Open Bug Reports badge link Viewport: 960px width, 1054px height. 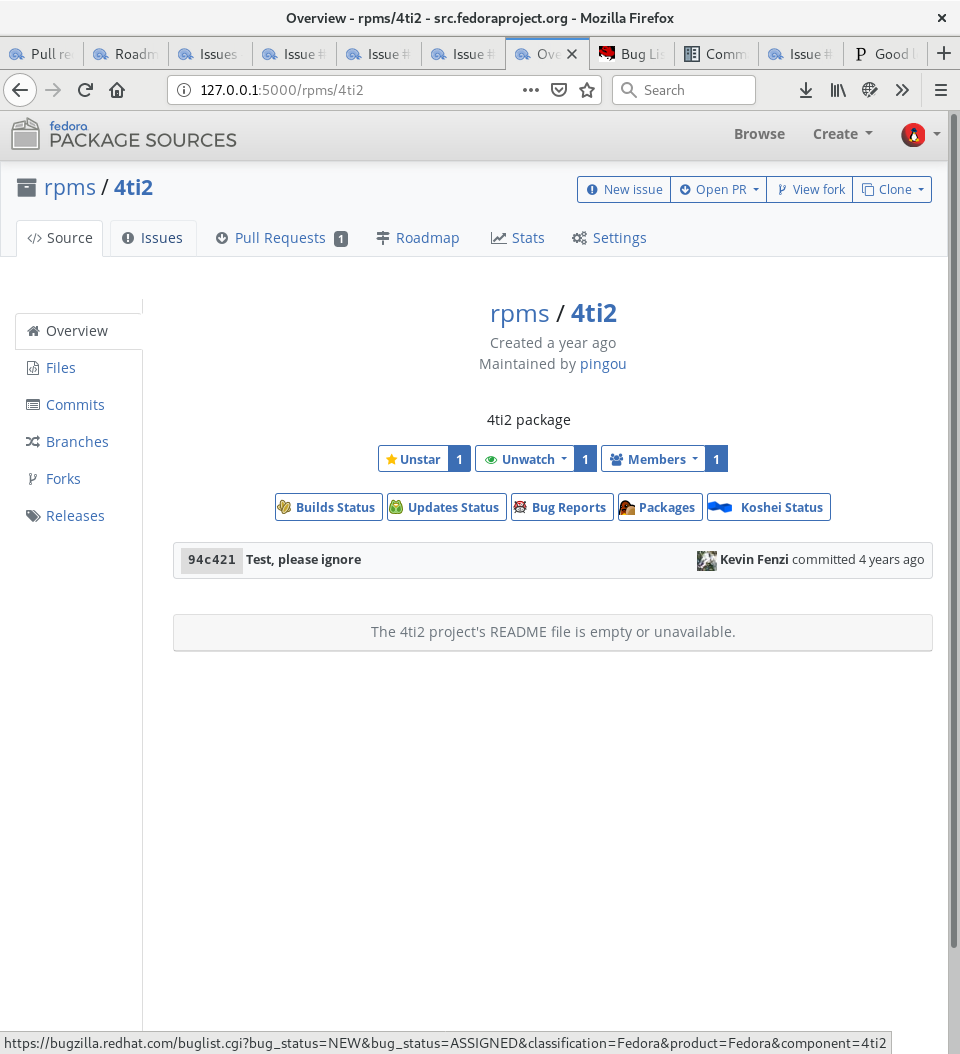[x=562, y=508]
